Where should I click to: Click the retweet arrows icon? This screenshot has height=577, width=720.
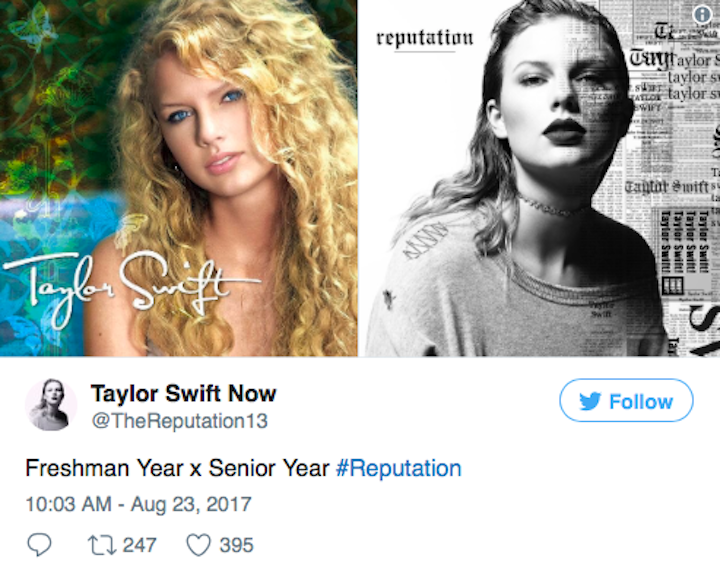(100, 545)
